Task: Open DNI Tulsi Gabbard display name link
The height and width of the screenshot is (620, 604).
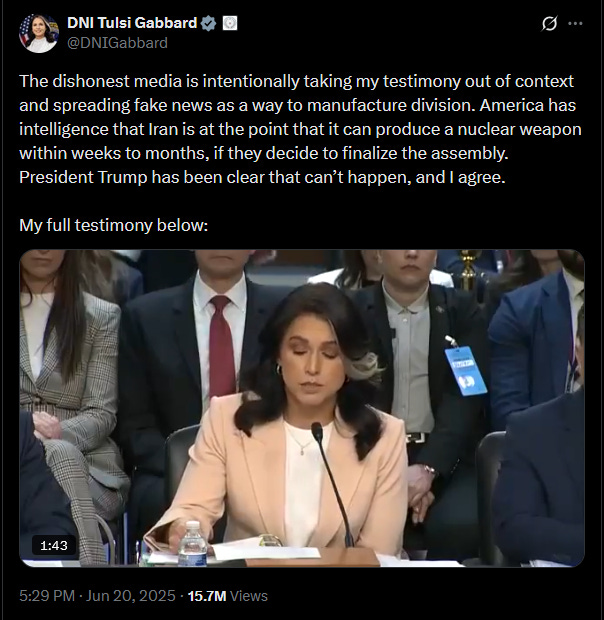Action: [132, 23]
